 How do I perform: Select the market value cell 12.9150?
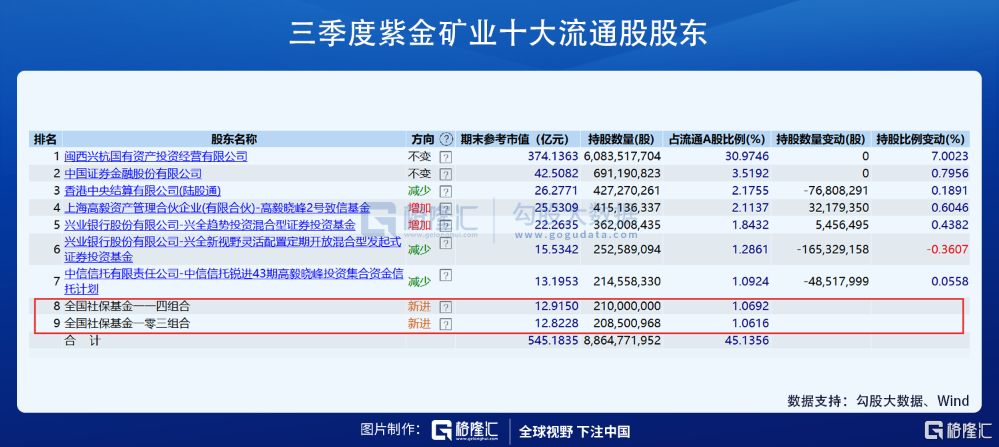pos(557,306)
